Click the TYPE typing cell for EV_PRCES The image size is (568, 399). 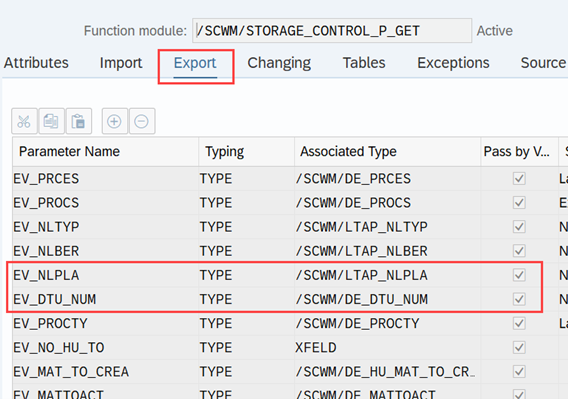pos(246,179)
